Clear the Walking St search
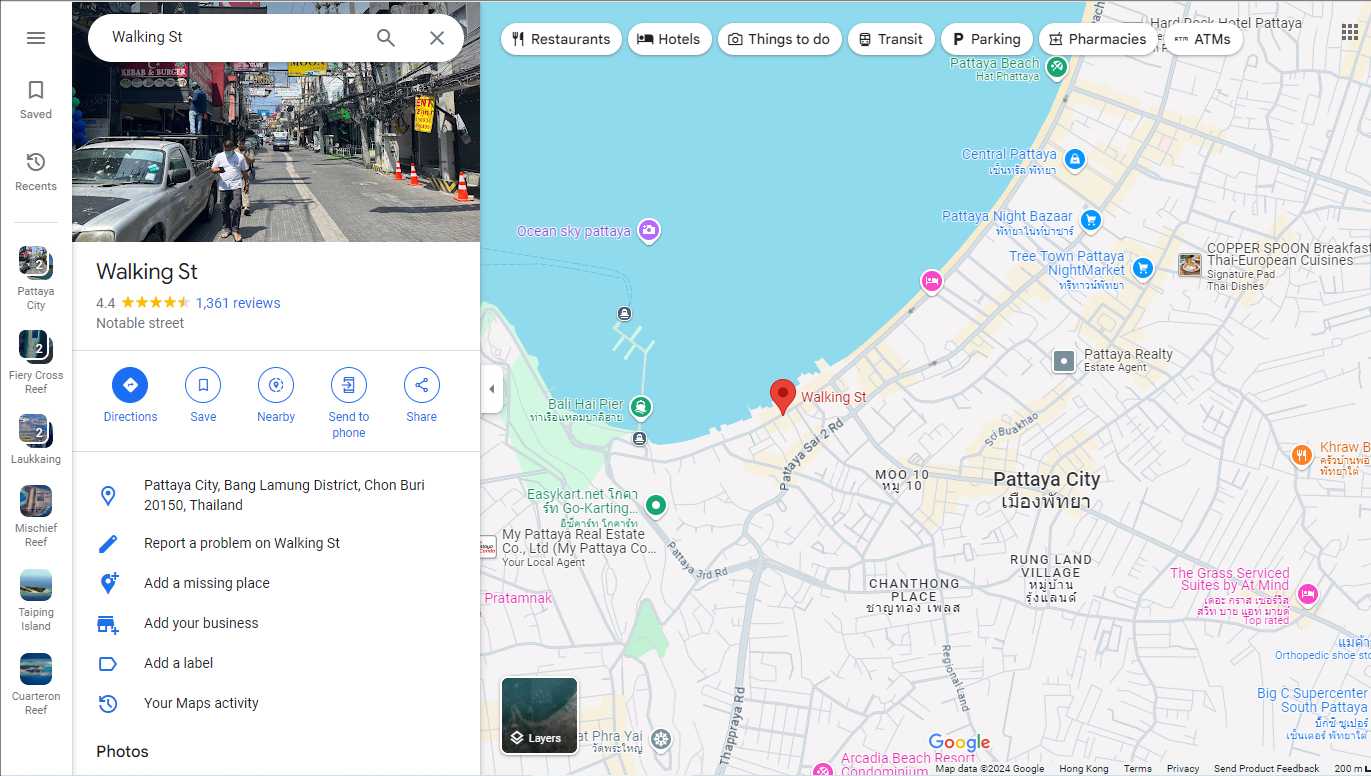Screen dimensions: 1371x776 point(437,38)
